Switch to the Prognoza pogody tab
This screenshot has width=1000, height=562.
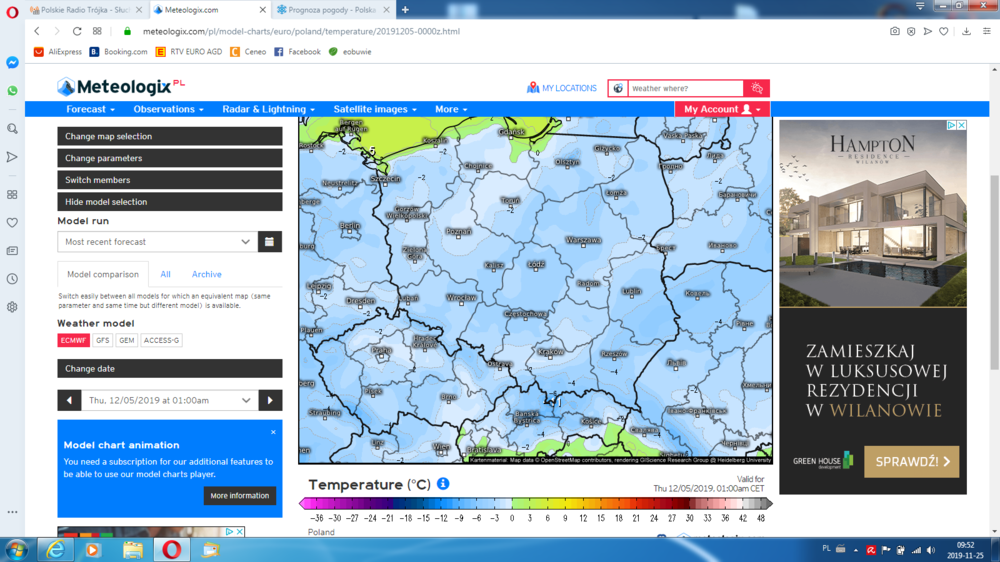pos(332,10)
